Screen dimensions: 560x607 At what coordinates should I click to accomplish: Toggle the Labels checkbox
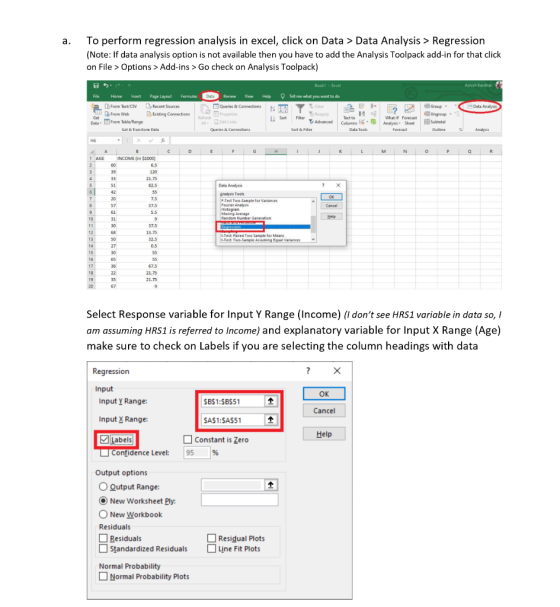tap(104, 440)
